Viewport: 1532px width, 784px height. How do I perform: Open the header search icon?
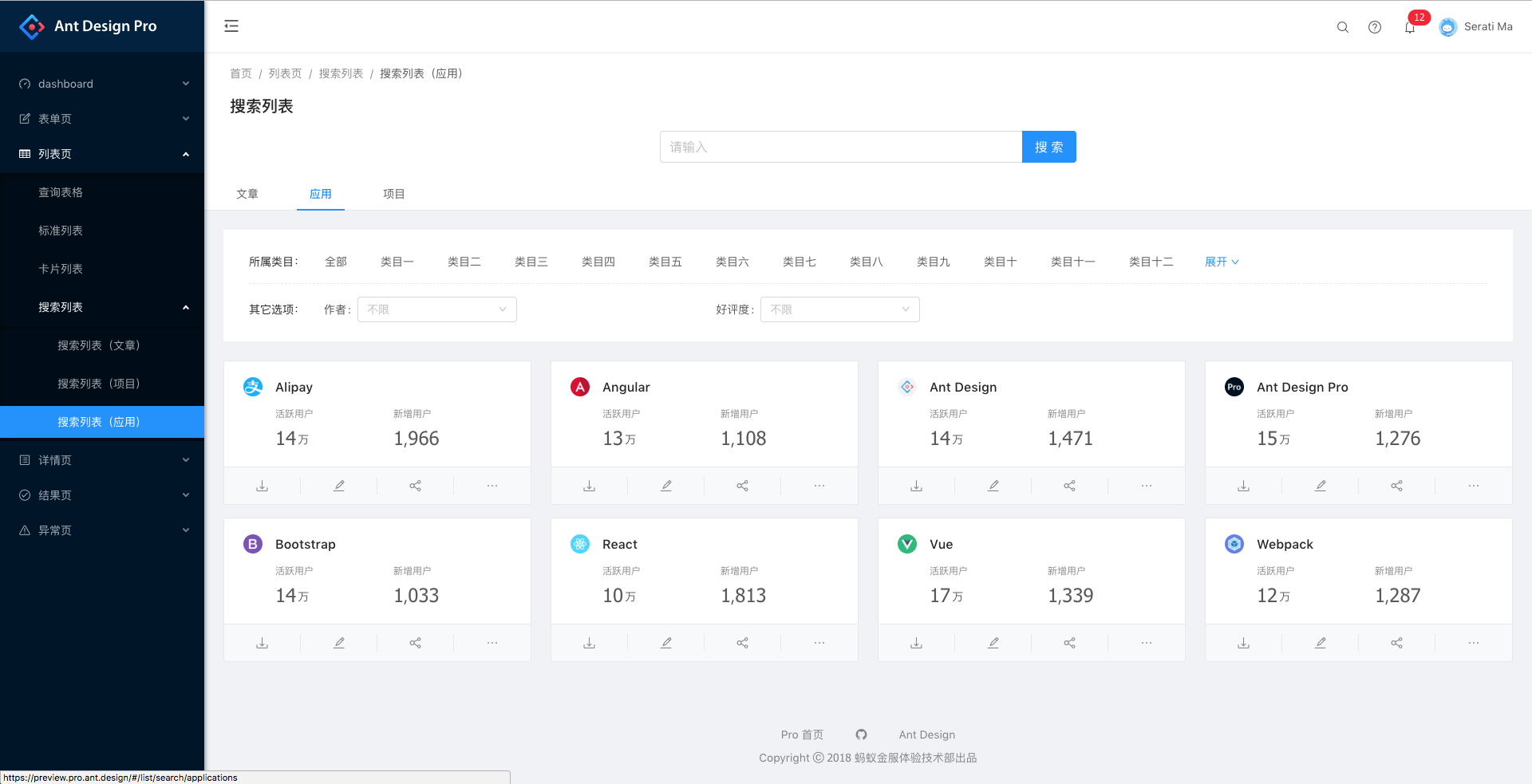1343,27
